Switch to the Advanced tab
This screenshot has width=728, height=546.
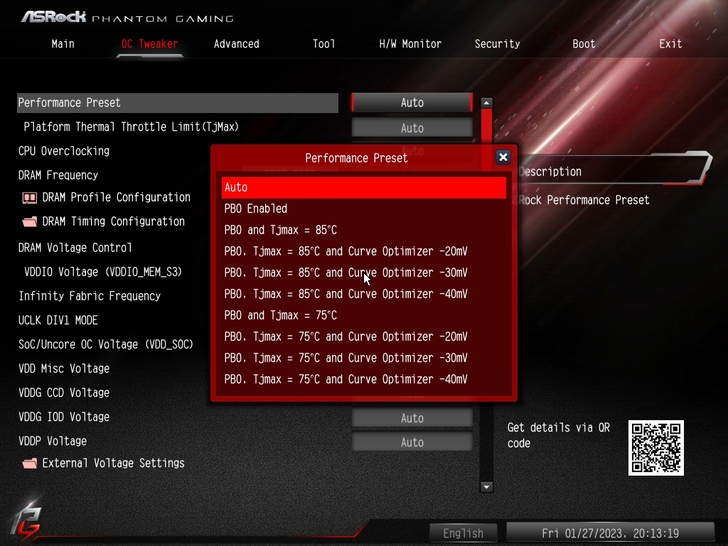point(236,44)
